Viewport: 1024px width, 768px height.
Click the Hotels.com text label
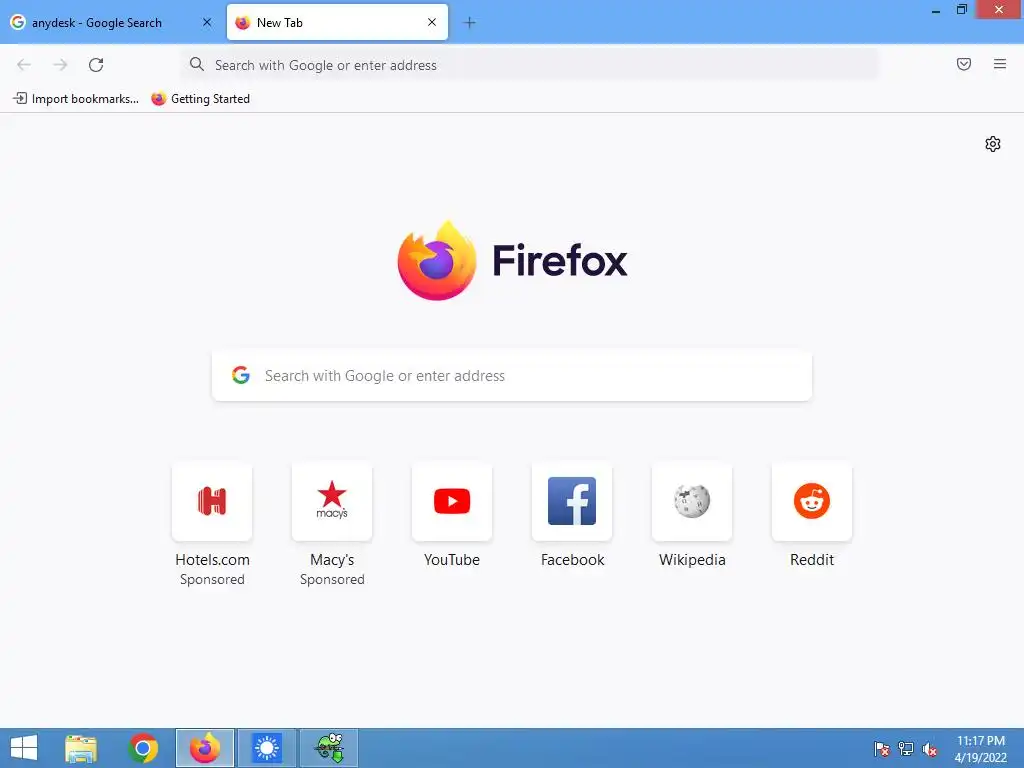[x=212, y=560]
